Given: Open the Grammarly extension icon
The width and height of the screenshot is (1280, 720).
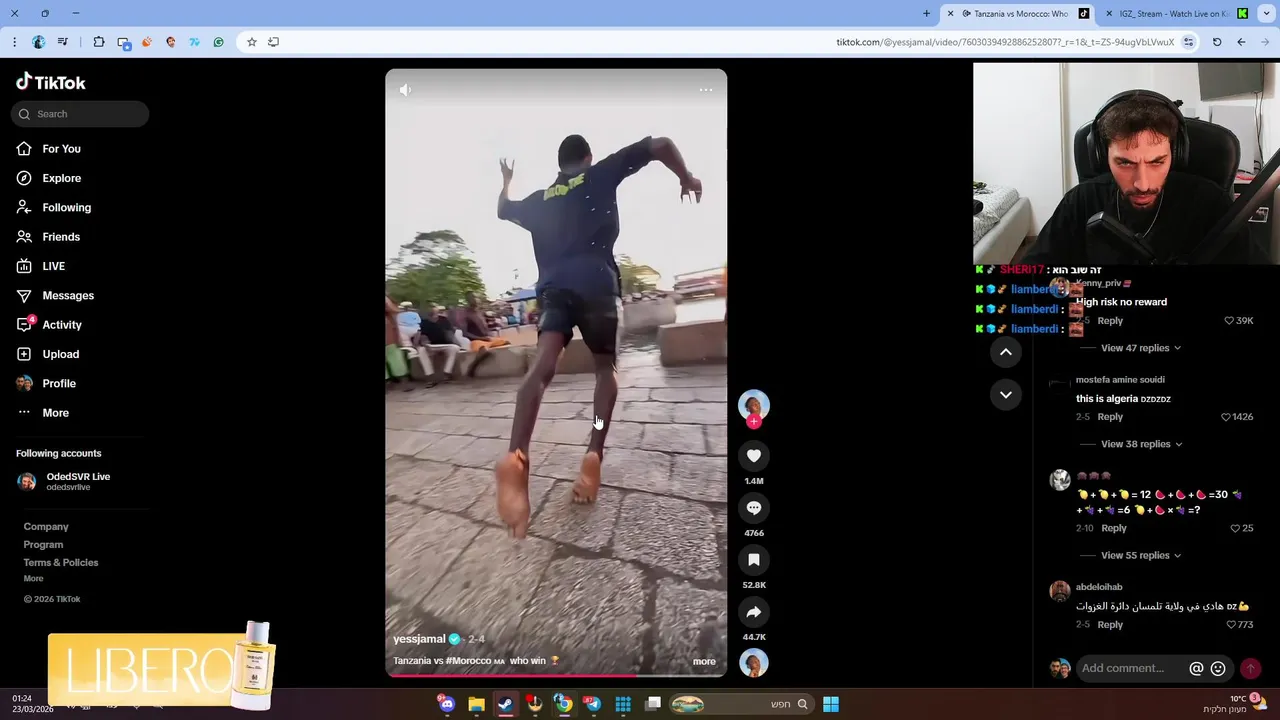Looking at the screenshot, I should click(218, 42).
